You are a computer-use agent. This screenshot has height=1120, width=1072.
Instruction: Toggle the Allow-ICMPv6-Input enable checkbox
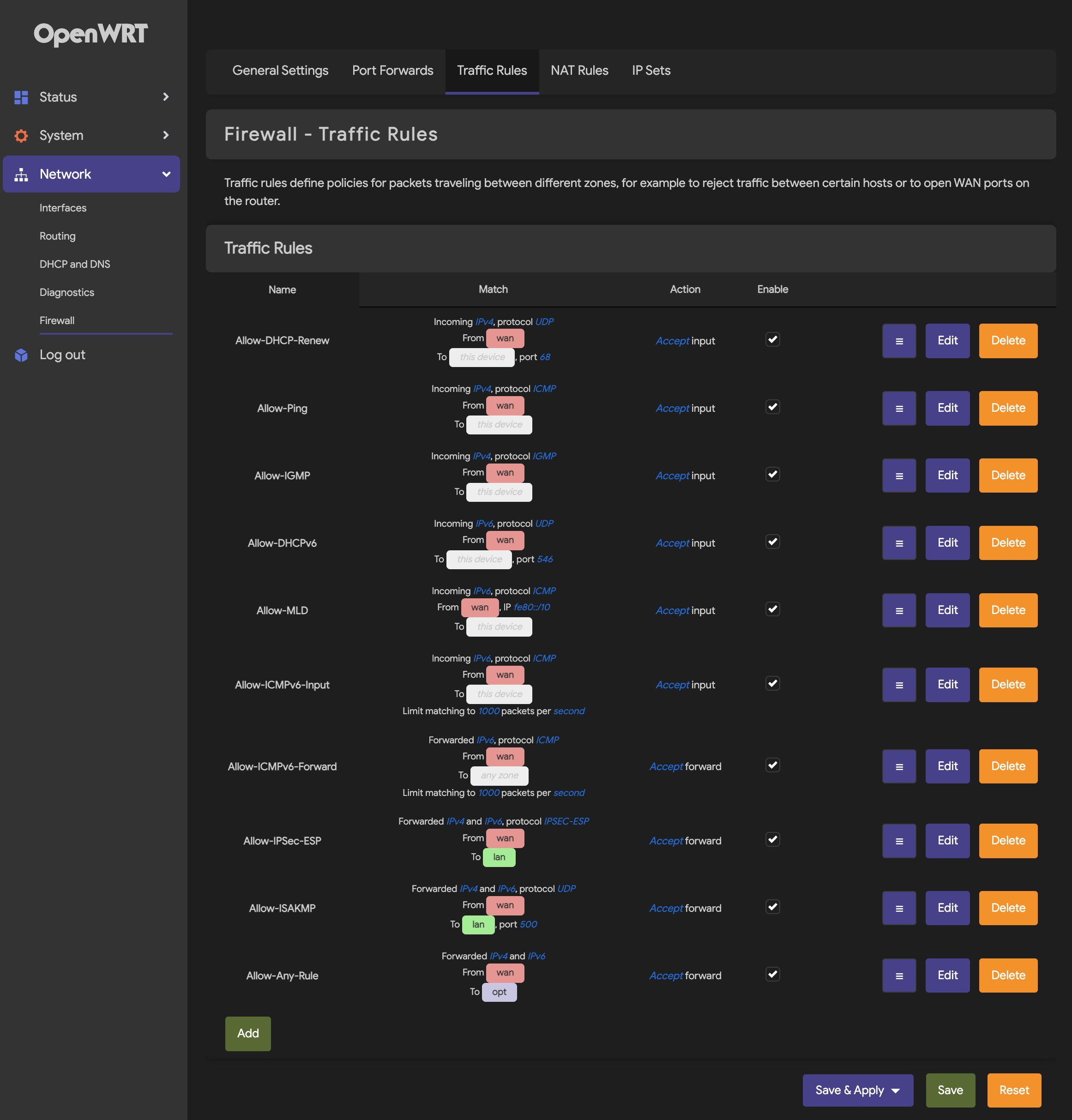coord(772,683)
